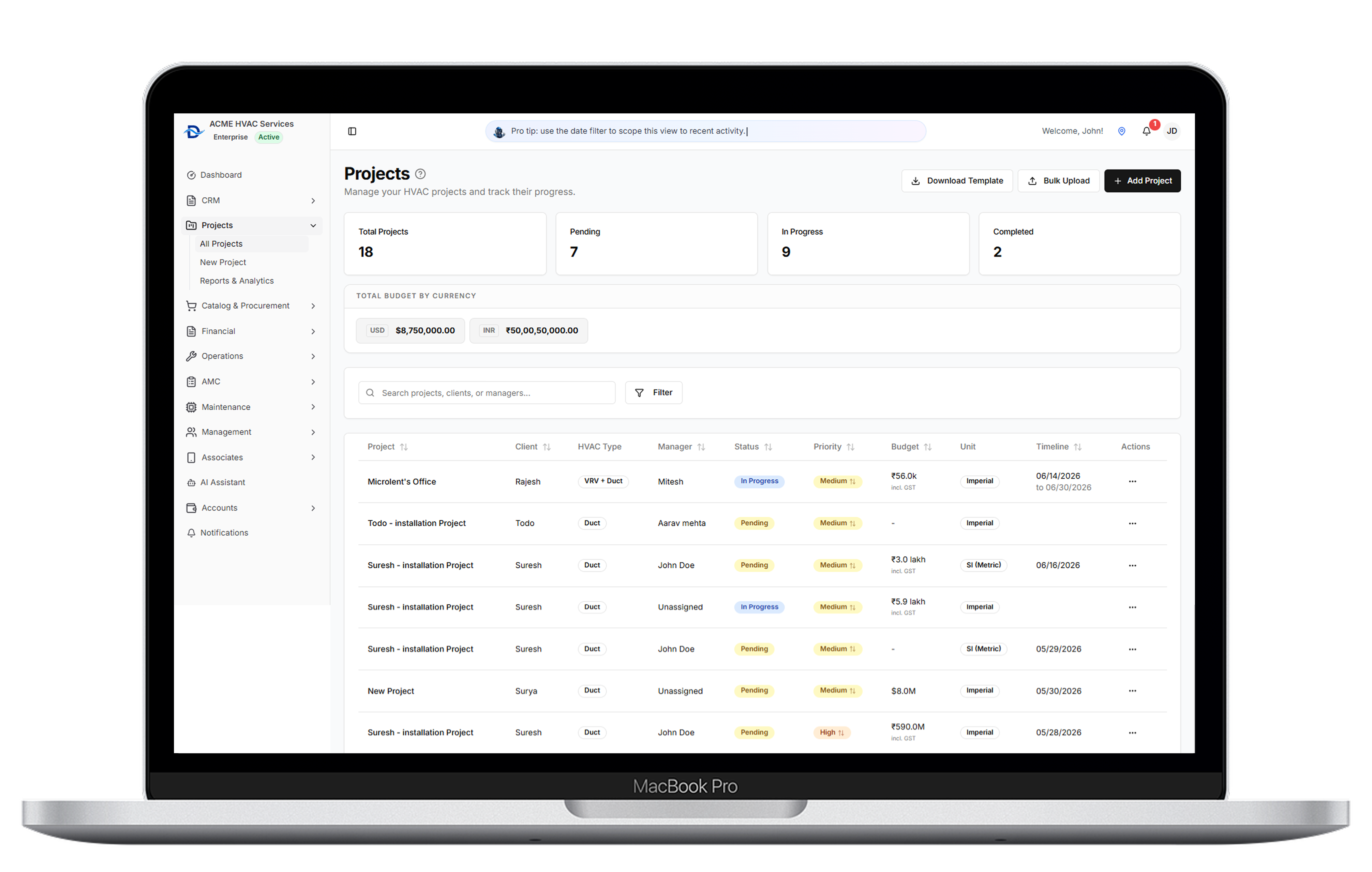Click the In Progress badge for Microlent's Office
The width and height of the screenshot is (1372, 872).
759,482
